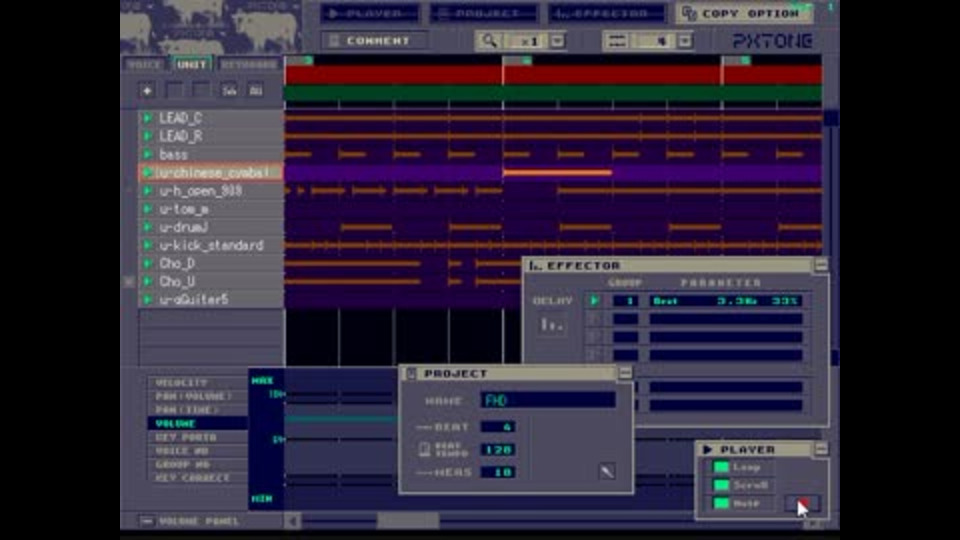Open zoom level dropdown arrow
960x540 pixels.
(557, 41)
